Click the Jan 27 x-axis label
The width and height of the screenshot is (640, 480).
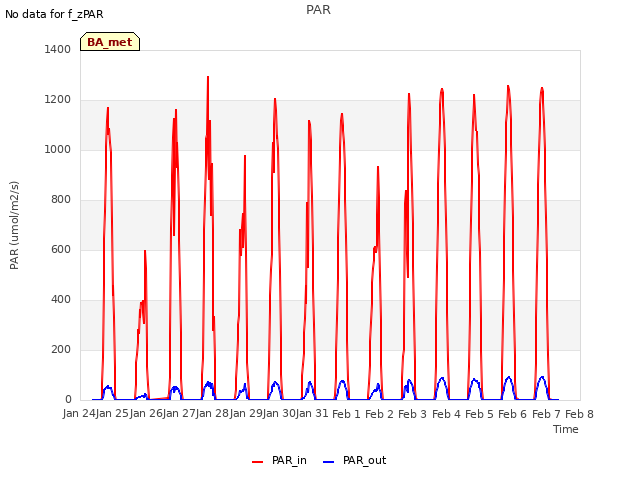click(x=179, y=414)
